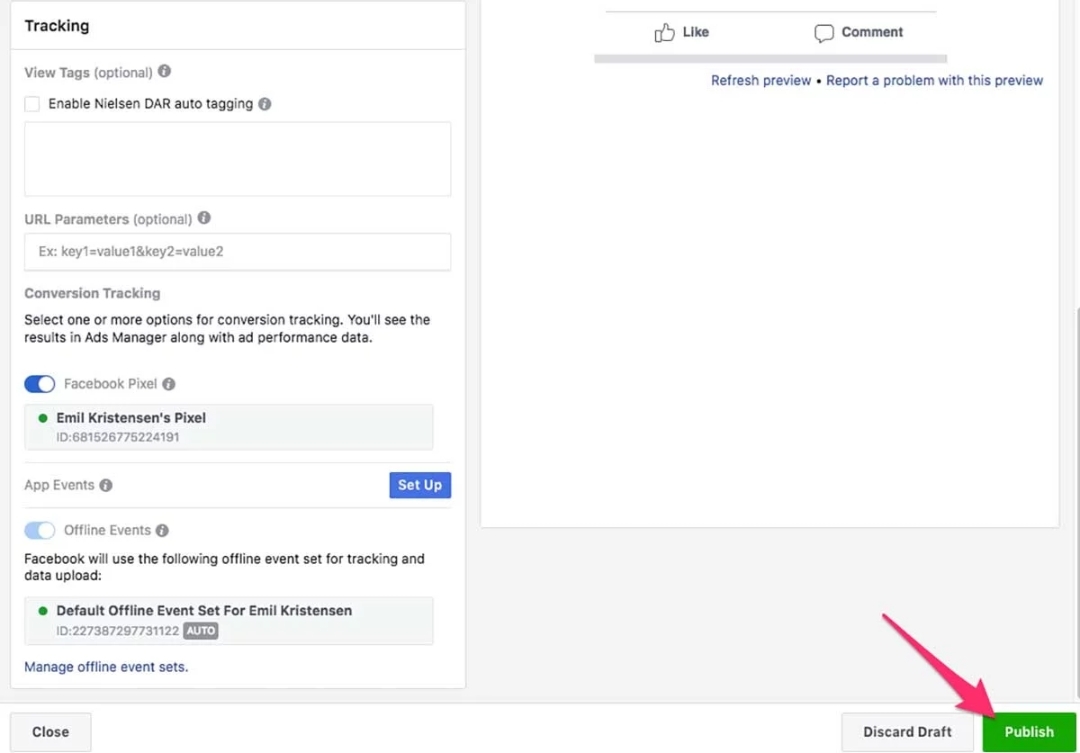Screen dimensions: 1080x753
Task: Click the Tracking section heading
Action: pyautogui.click(x=57, y=25)
